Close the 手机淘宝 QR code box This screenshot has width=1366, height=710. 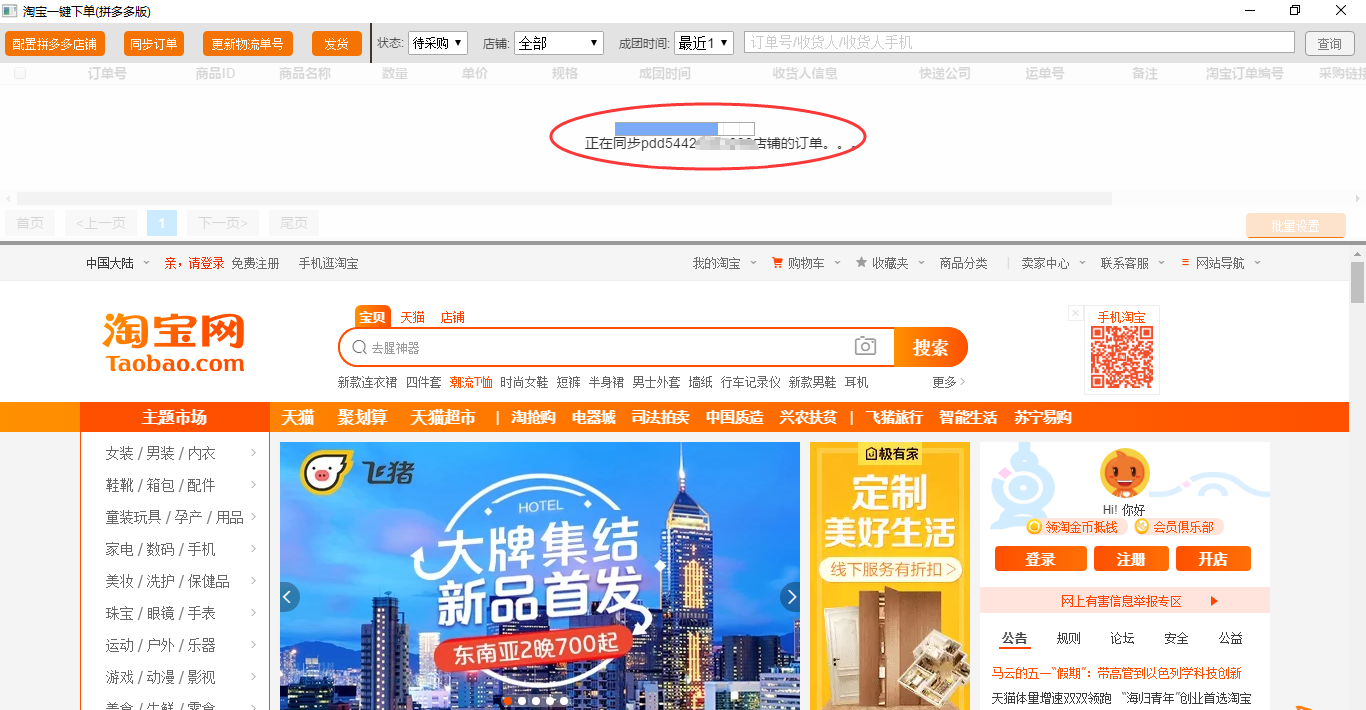tap(1076, 313)
